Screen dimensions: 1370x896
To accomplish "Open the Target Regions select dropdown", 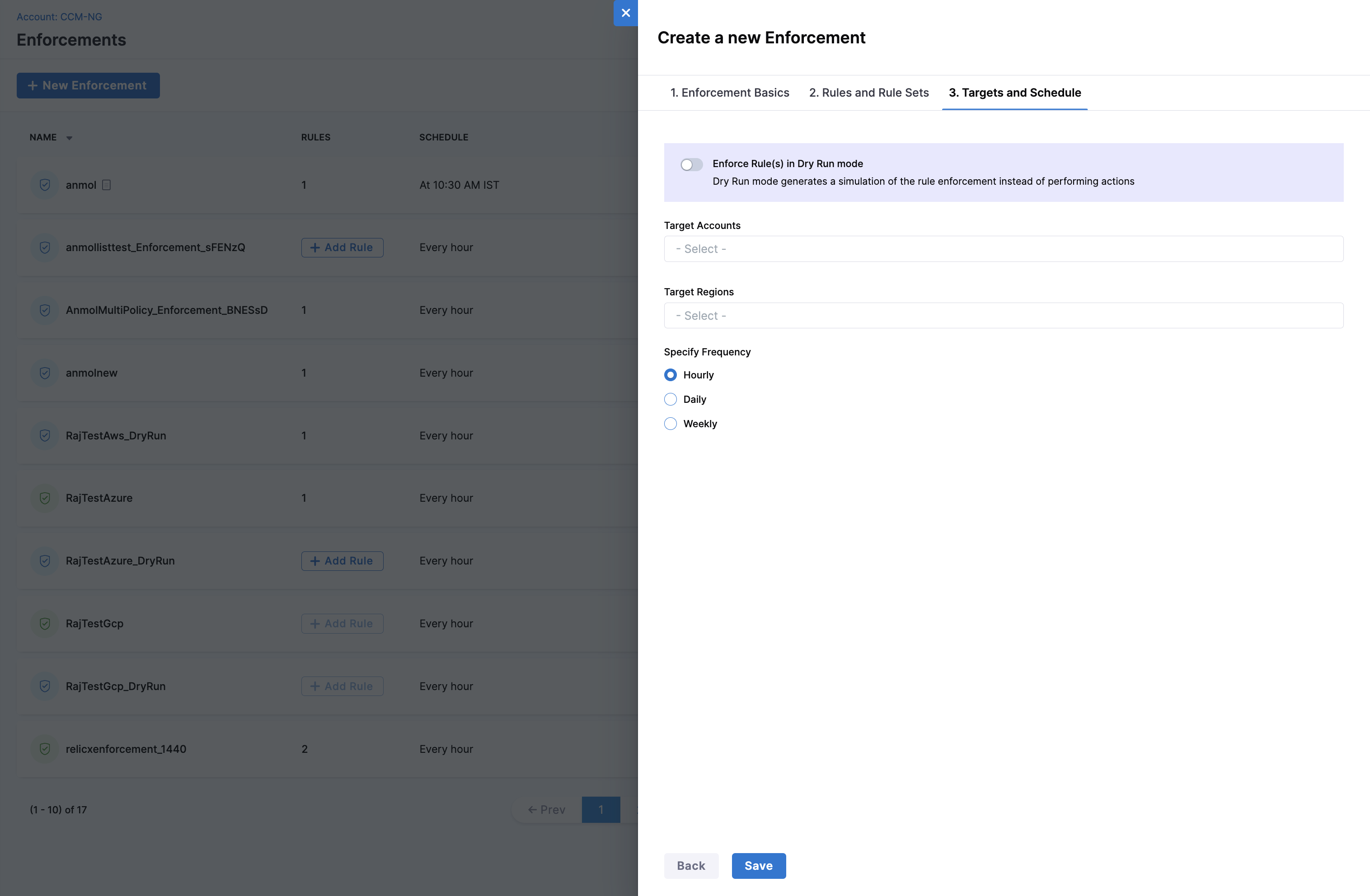I will 1003,315.
